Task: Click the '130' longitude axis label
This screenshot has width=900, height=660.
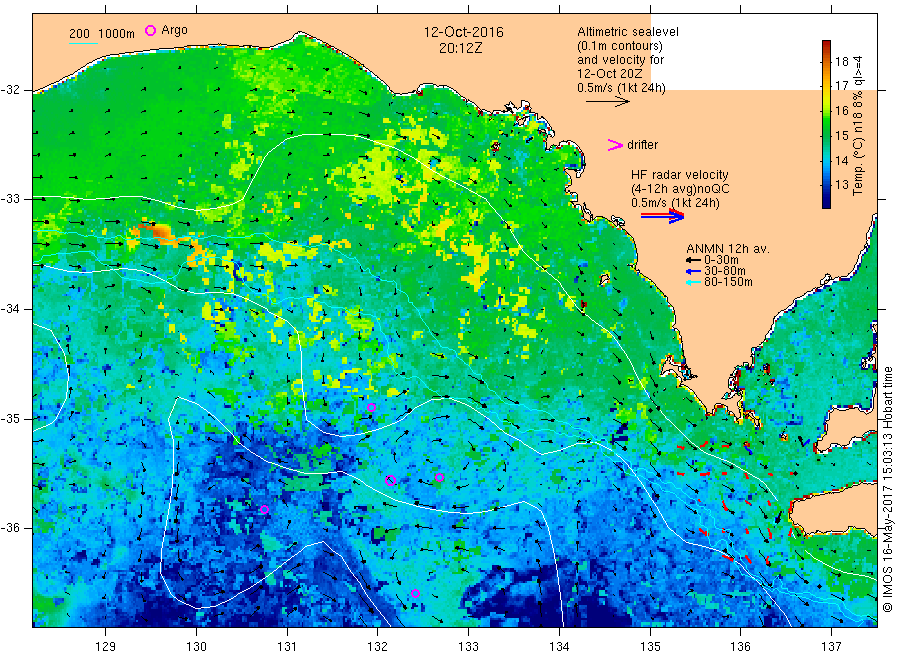Action: point(196,646)
